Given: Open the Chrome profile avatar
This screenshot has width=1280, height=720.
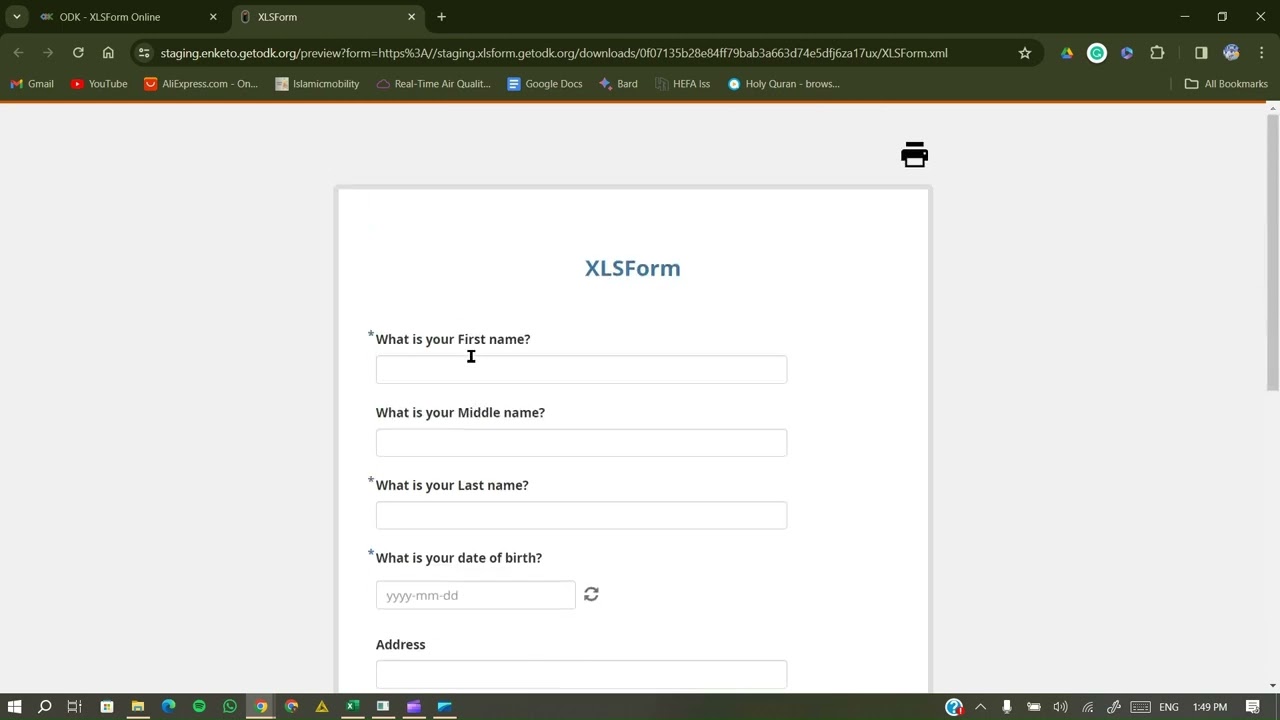Looking at the screenshot, I should [x=1231, y=53].
